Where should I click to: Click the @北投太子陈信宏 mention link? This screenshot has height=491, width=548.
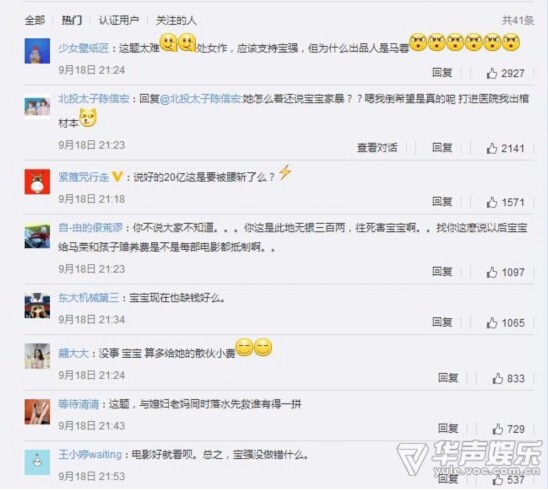tap(201, 99)
